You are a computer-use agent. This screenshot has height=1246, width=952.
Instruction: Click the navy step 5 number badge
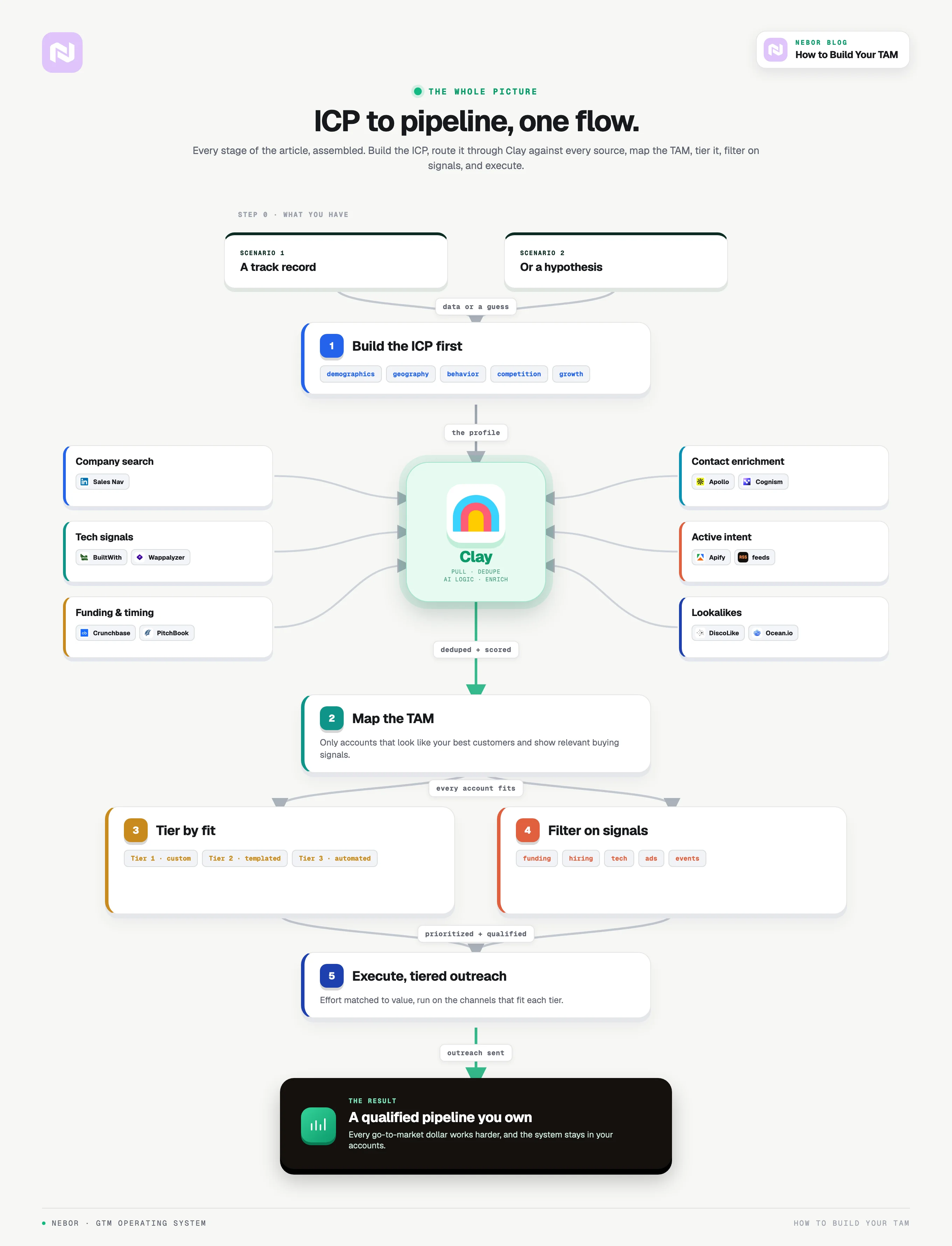pyautogui.click(x=331, y=976)
